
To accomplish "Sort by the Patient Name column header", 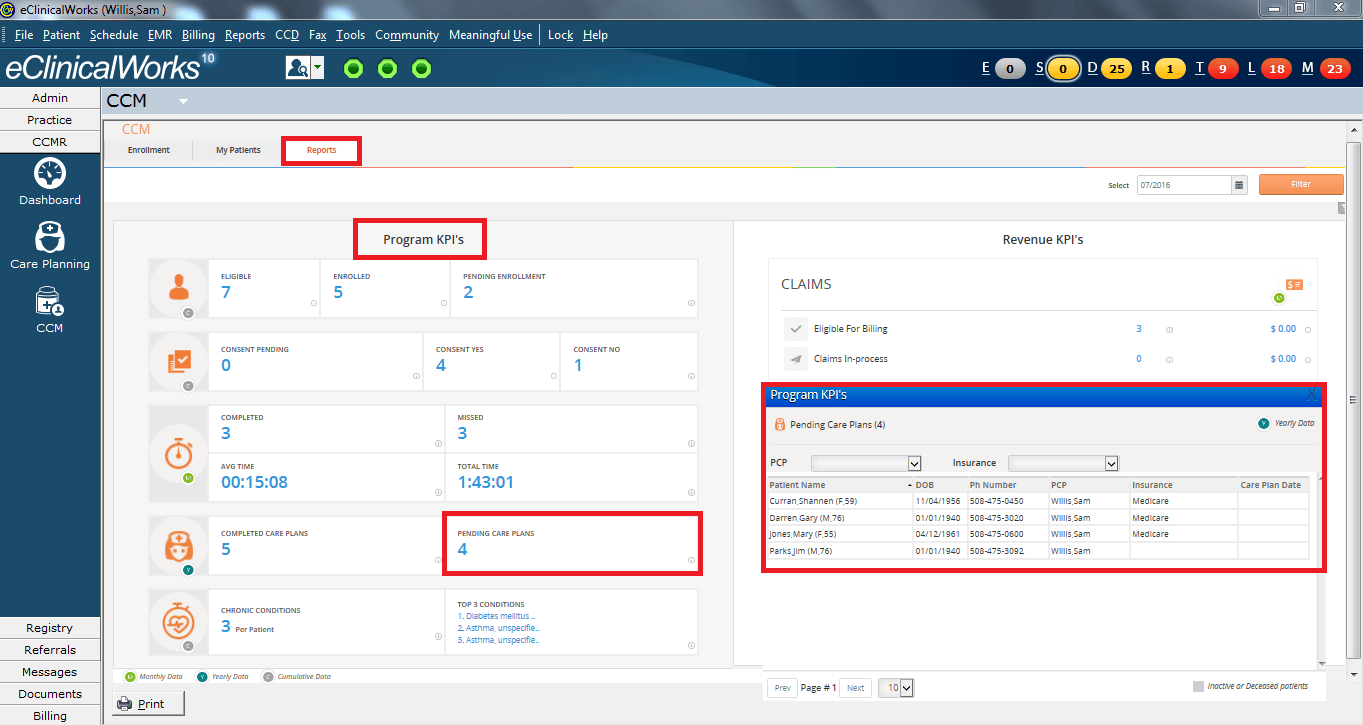I will (838, 485).
